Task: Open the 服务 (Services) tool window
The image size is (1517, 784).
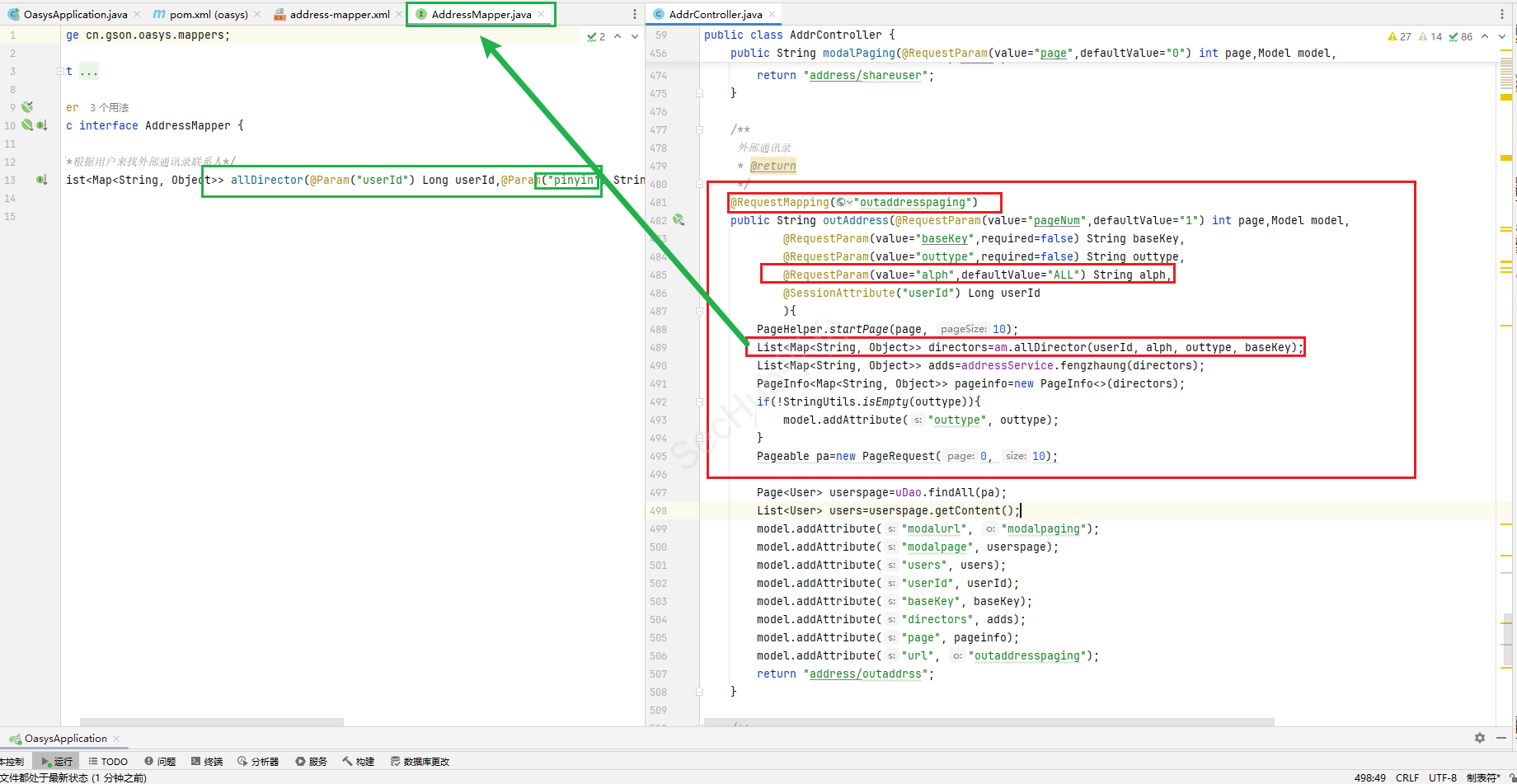Action: 312,761
